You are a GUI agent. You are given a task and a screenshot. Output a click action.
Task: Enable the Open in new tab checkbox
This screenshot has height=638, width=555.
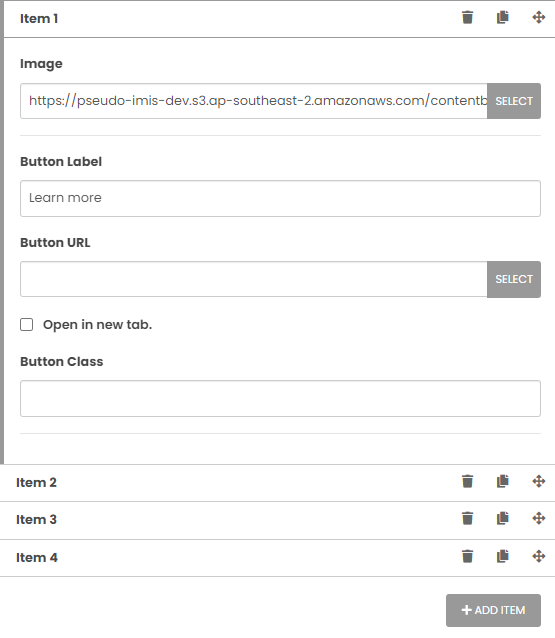click(27, 325)
